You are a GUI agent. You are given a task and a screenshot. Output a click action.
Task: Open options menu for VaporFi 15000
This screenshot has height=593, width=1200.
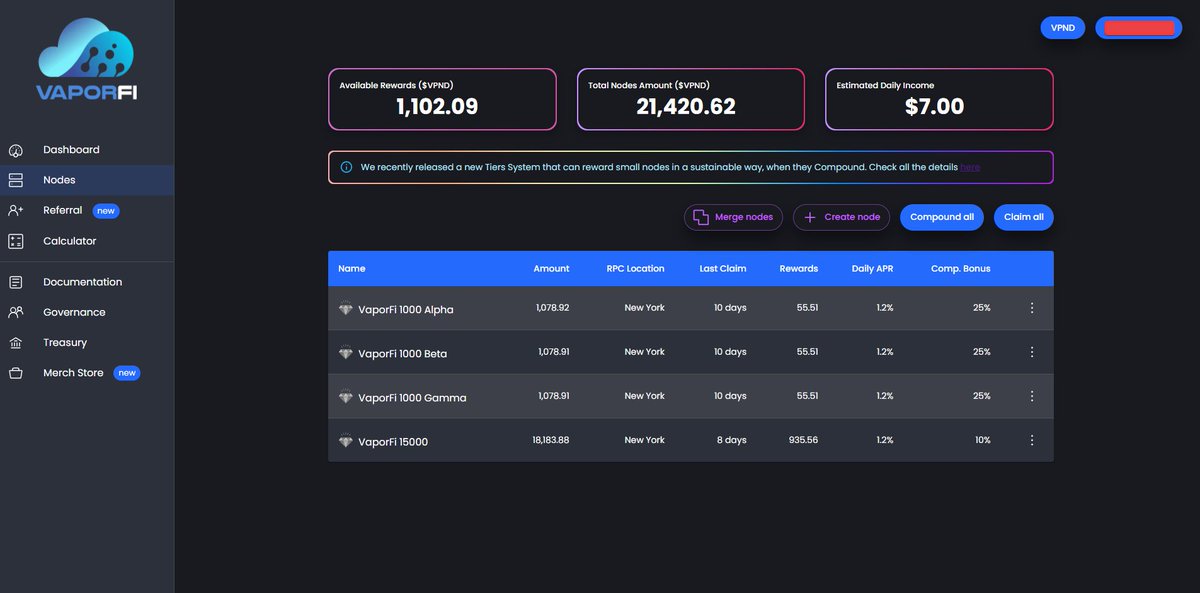(x=1032, y=440)
